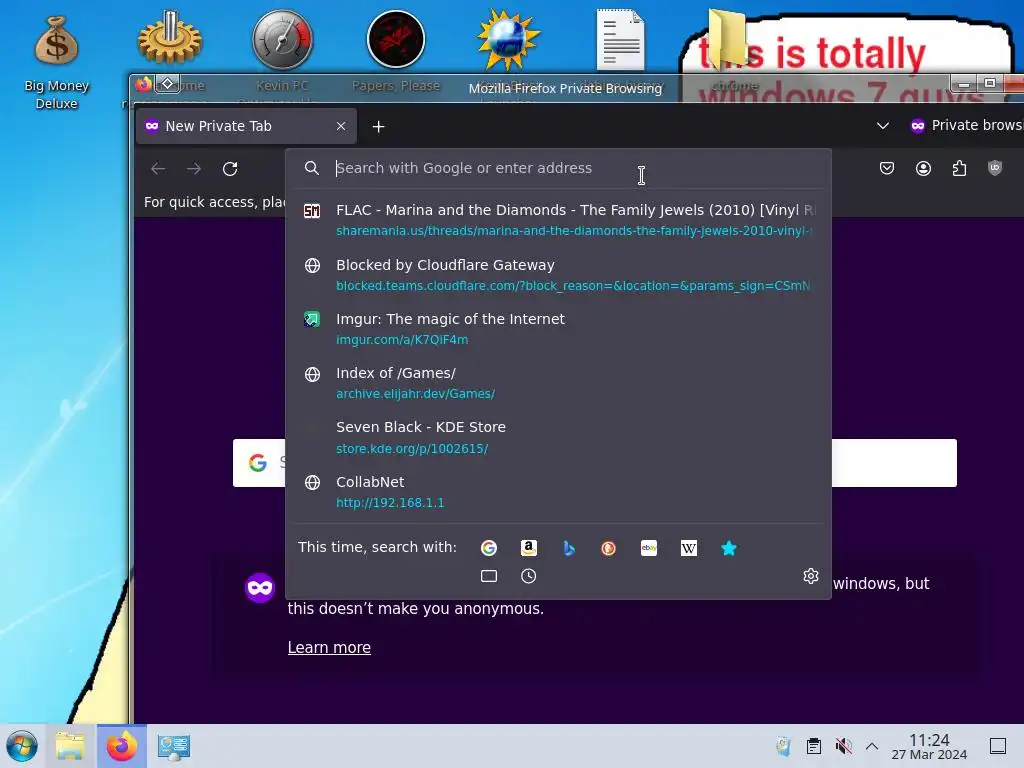The width and height of the screenshot is (1024, 768).
Task: Search in History clock icon
Action: (x=529, y=576)
